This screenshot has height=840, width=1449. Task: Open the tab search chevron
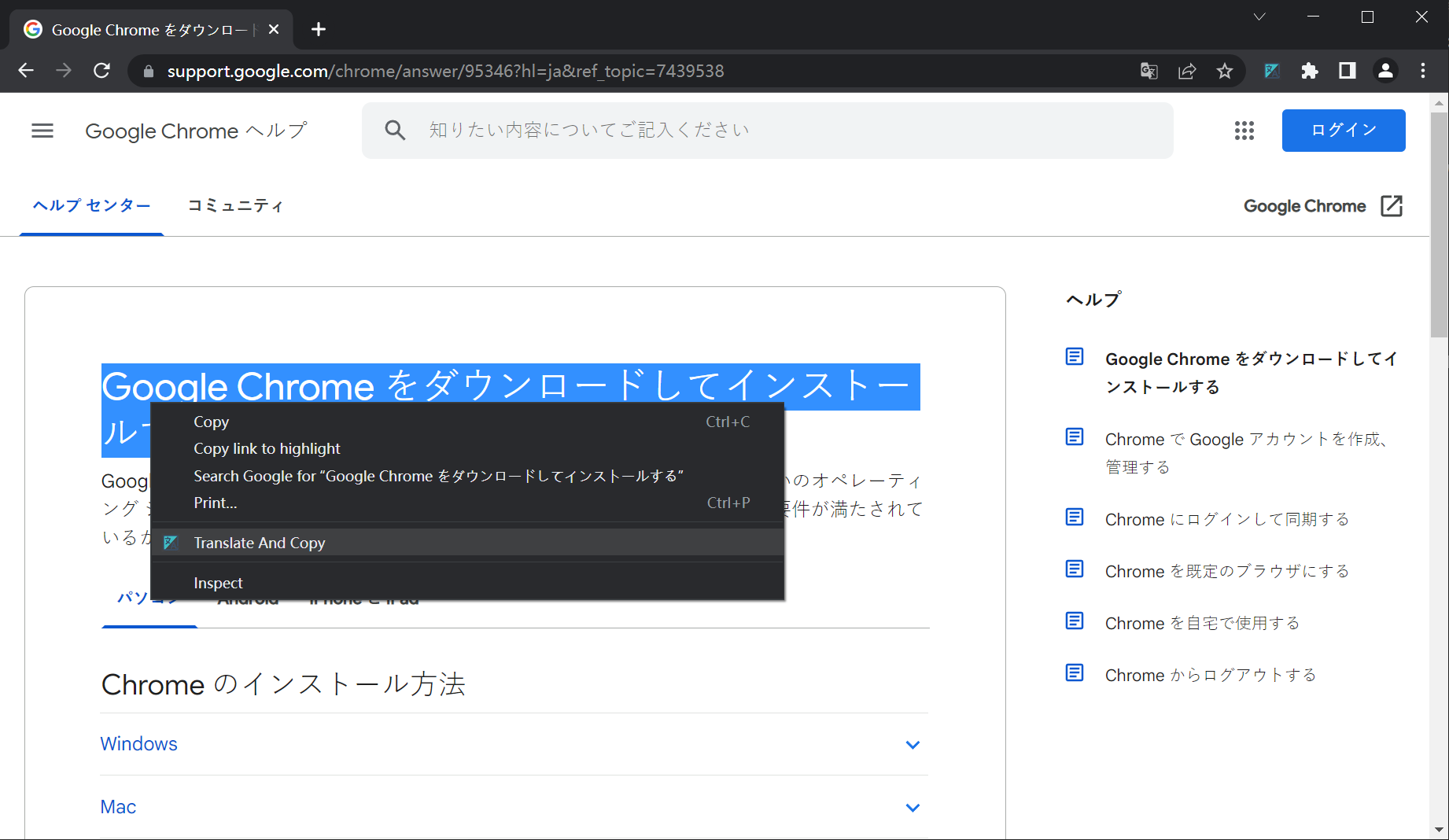point(1259,17)
